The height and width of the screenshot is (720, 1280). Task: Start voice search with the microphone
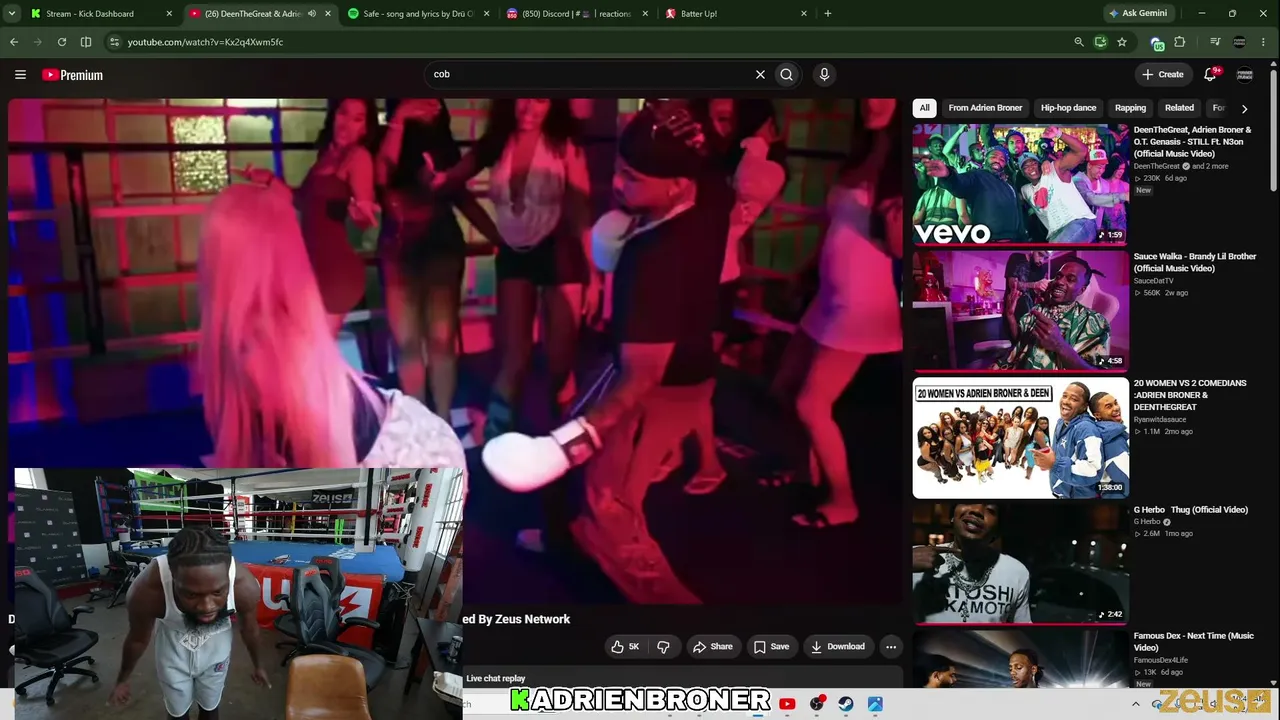point(824,74)
